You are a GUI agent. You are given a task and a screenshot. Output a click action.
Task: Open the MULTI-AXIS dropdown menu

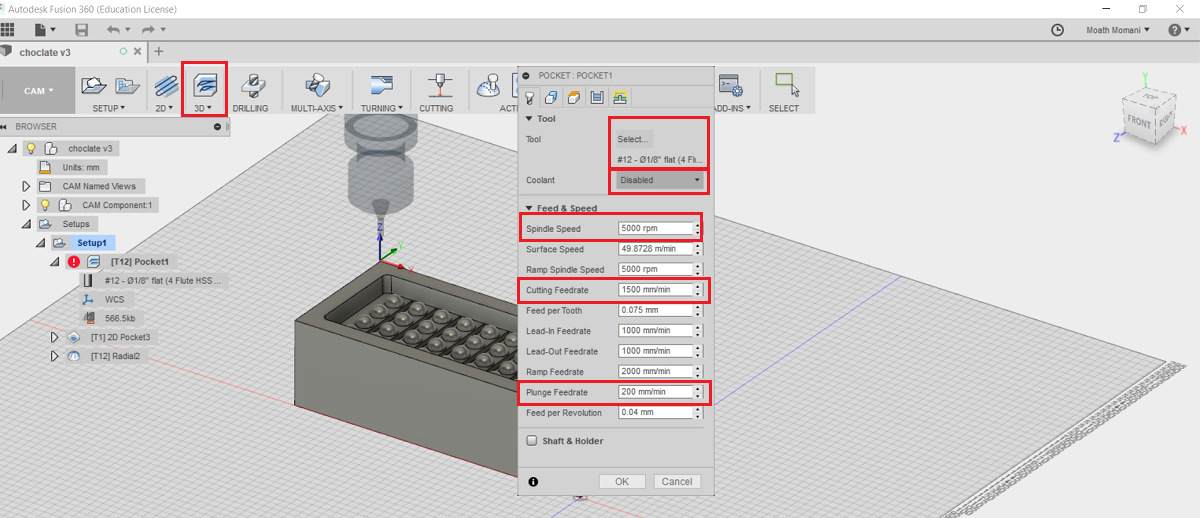pyautogui.click(x=317, y=108)
